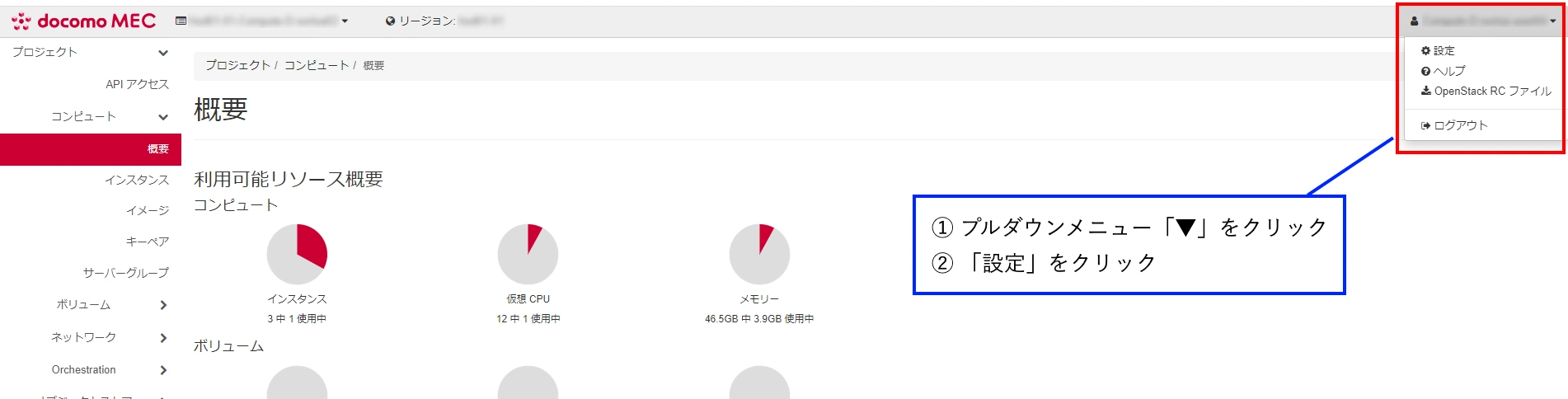Open user account dropdown arrow
Image resolution: width=1568 pixels, height=399 pixels.
pos(1552,21)
